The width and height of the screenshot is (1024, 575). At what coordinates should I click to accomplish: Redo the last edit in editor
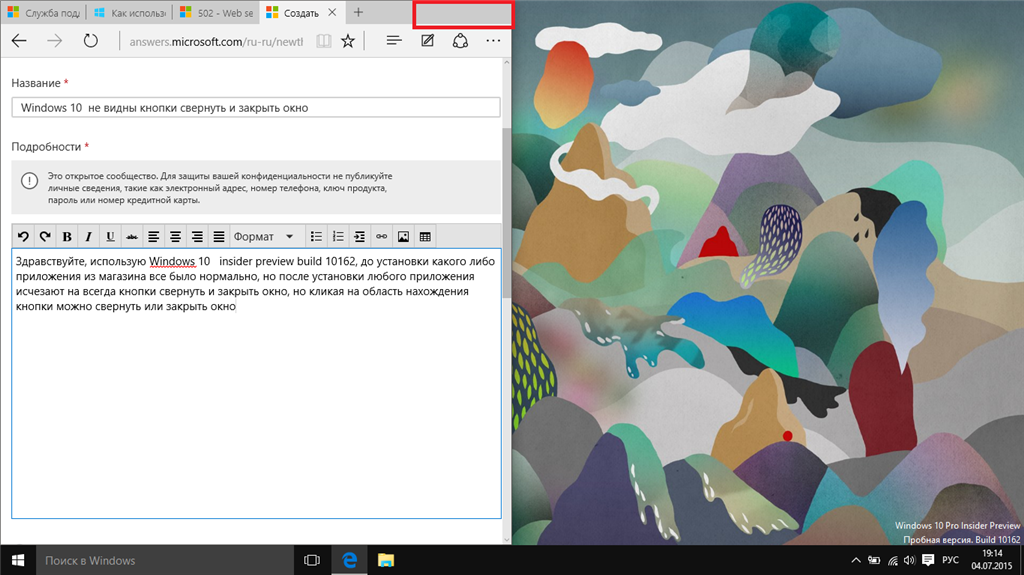coord(44,237)
